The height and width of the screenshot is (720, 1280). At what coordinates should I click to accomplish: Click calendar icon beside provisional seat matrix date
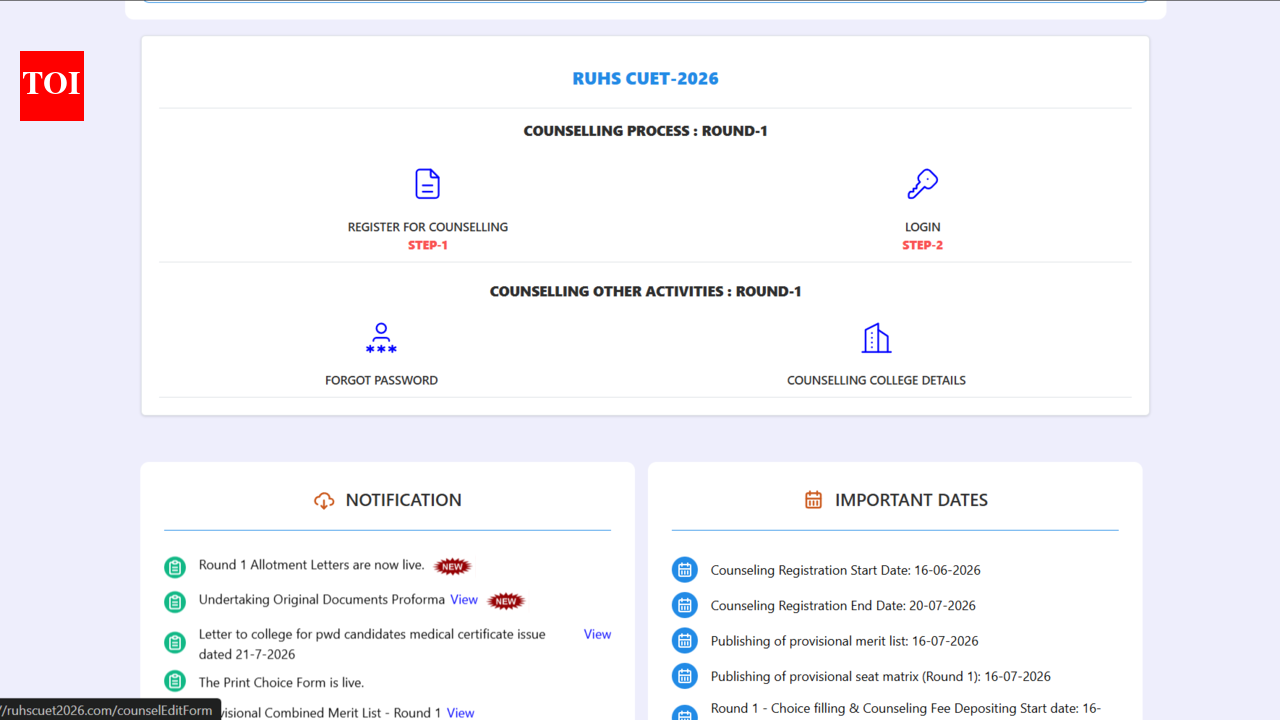pos(684,676)
